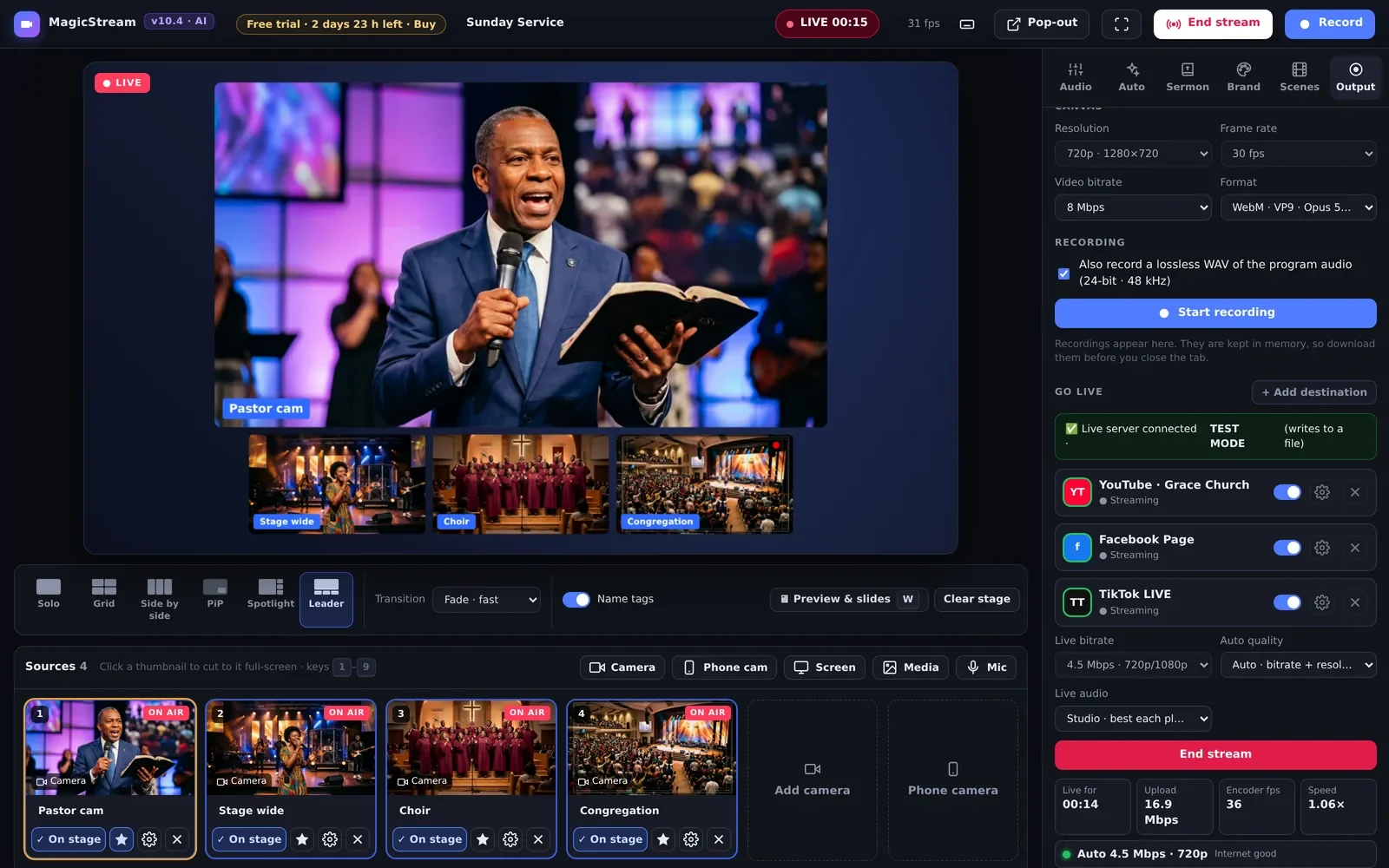Click the Clear stage button
This screenshot has width=1389, height=868.
coord(977,600)
